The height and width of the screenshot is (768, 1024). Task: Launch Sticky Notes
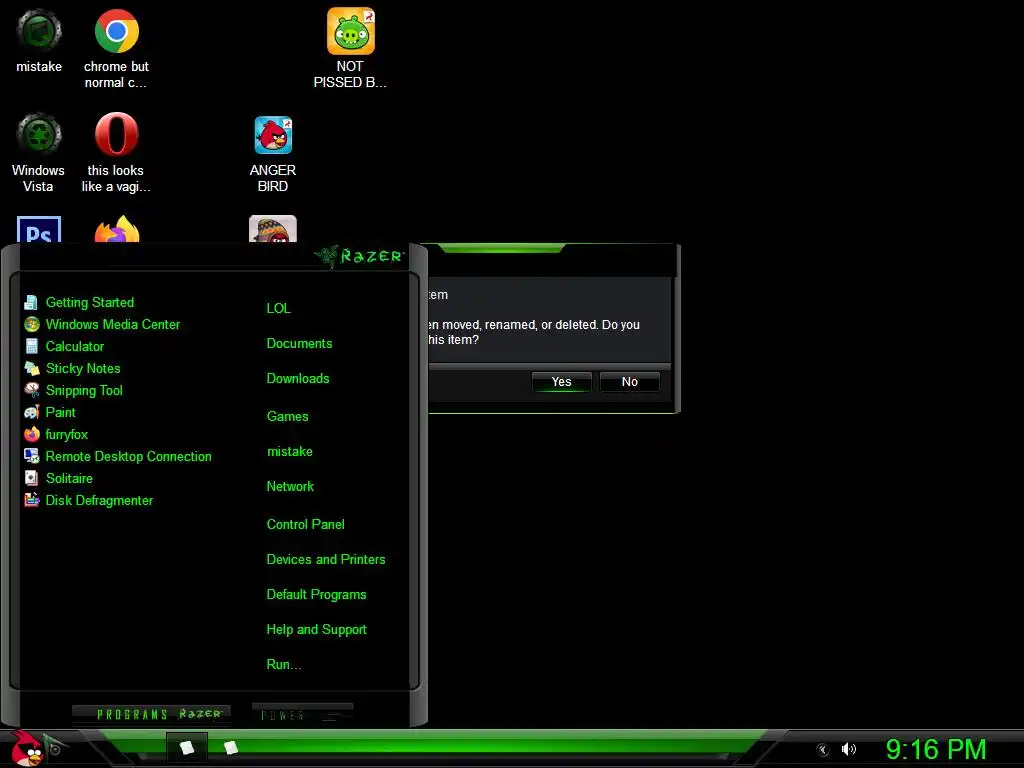(72, 368)
